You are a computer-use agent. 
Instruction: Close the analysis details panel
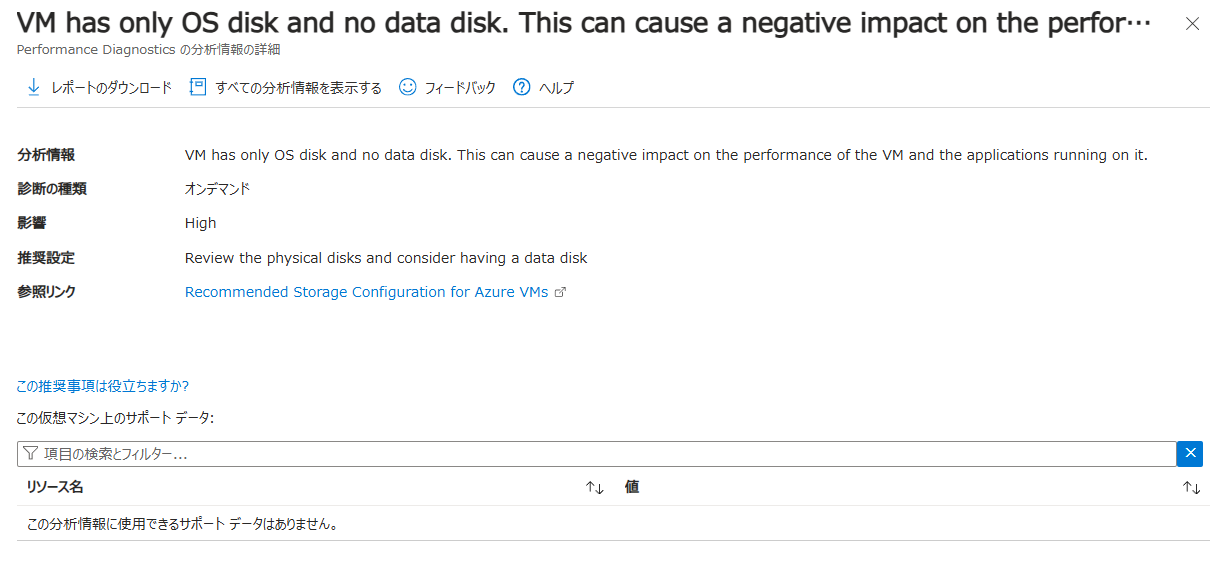1192,24
